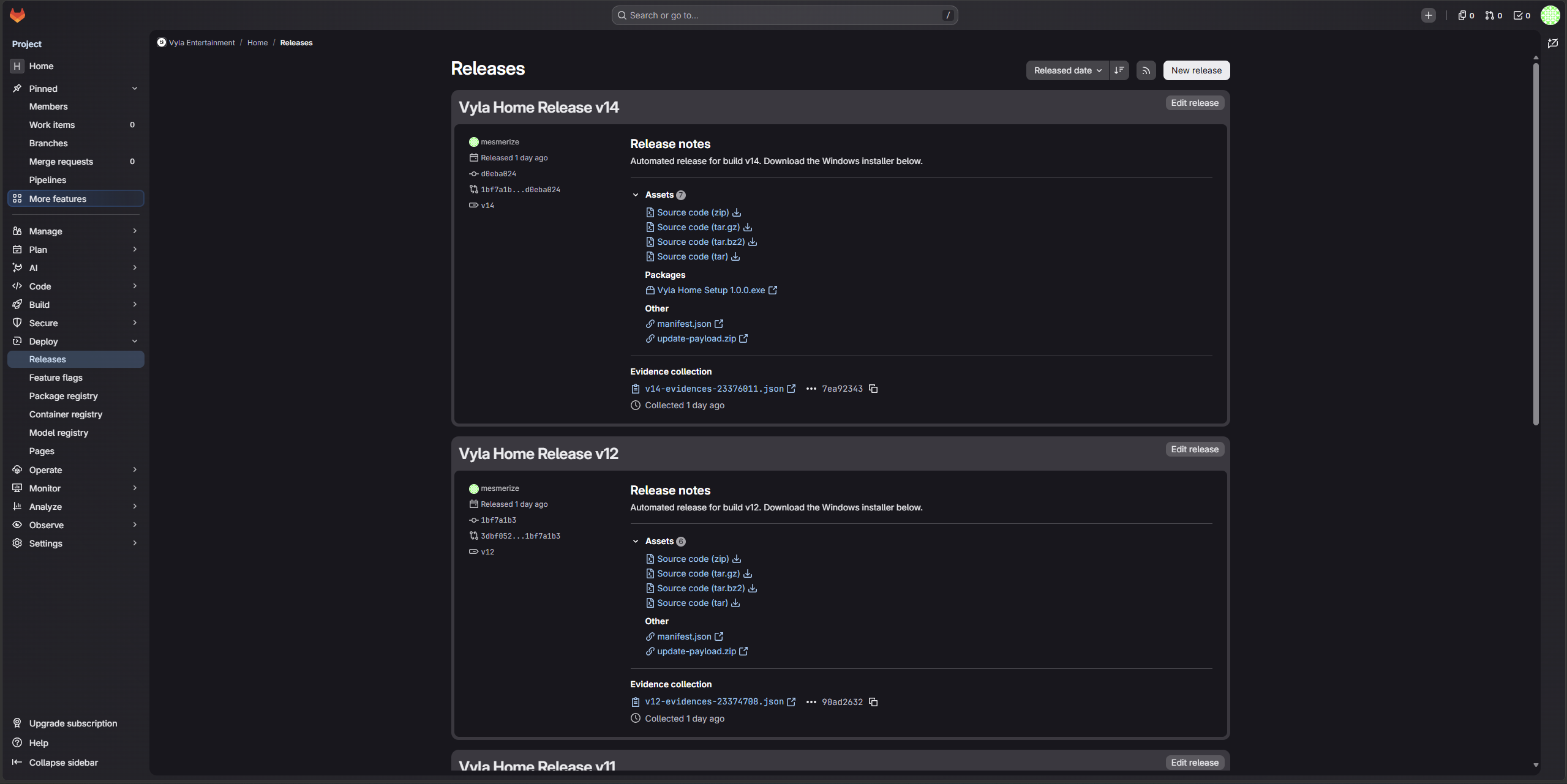Open Package registry in sidebar
The height and width of the screenshot is (784, 1567).
76,396
